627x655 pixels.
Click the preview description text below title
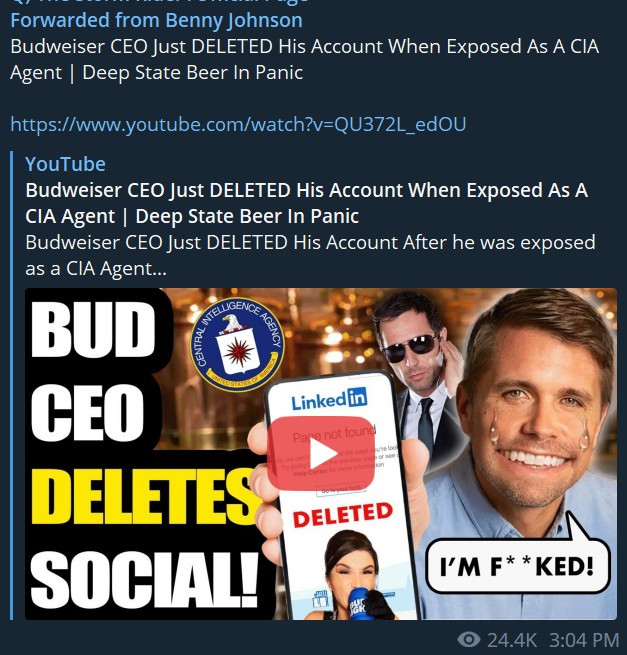click(x=310, y=255)
